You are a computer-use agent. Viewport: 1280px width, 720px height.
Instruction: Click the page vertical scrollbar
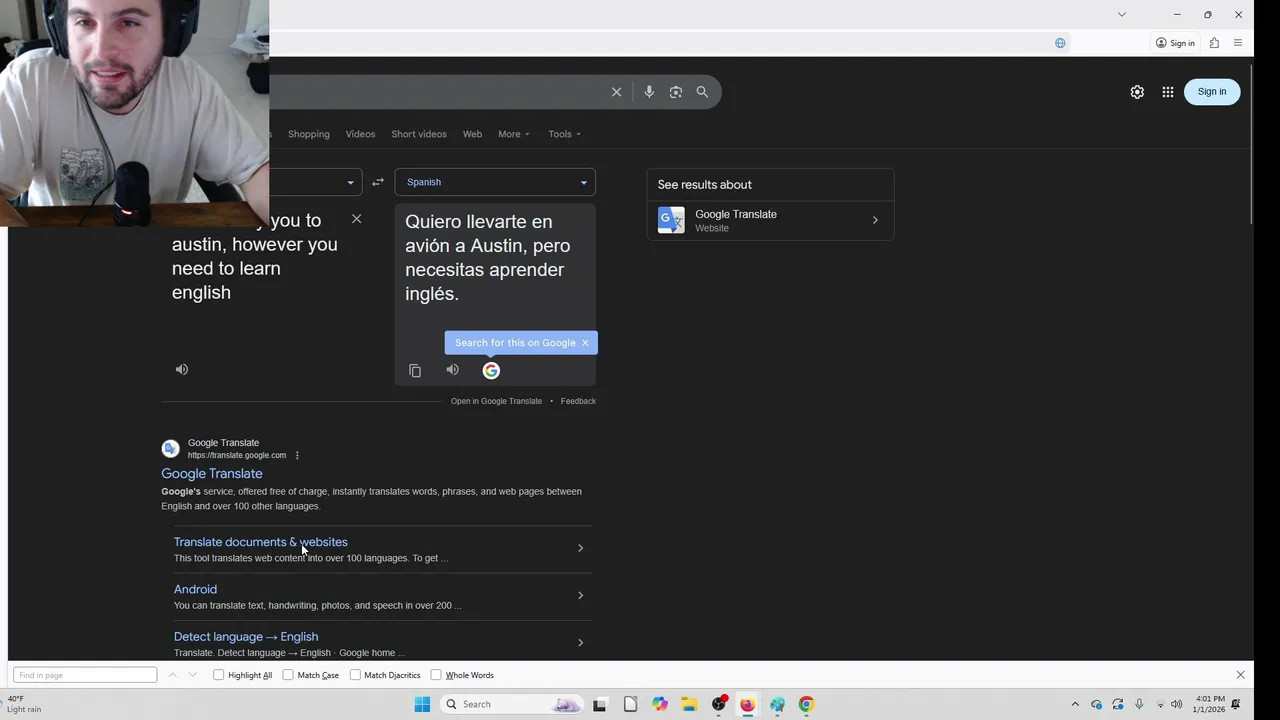[1250, 145]
